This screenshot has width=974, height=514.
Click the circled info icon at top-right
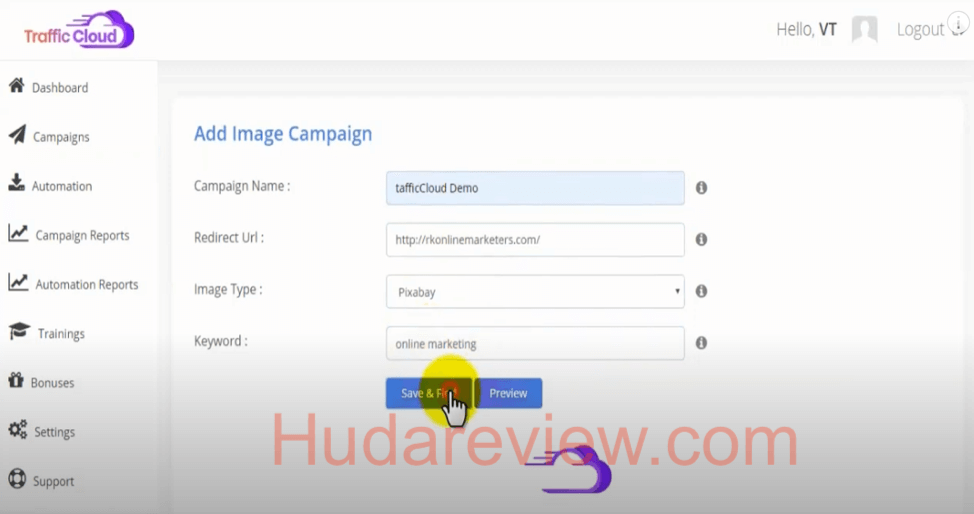[958, 23]
